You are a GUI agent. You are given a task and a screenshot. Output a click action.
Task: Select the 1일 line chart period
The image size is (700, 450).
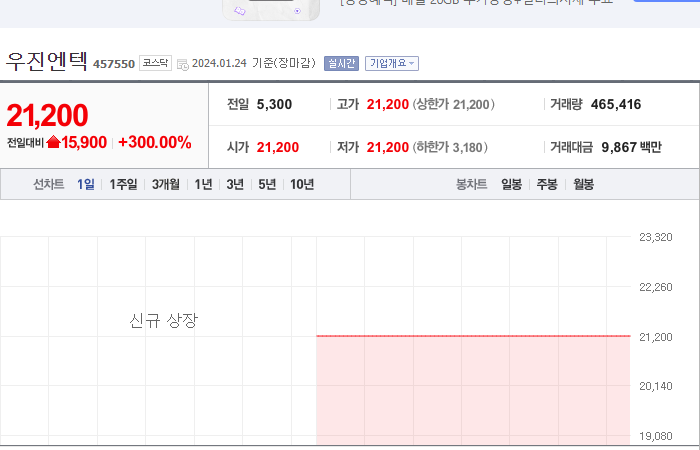(86, 184)
